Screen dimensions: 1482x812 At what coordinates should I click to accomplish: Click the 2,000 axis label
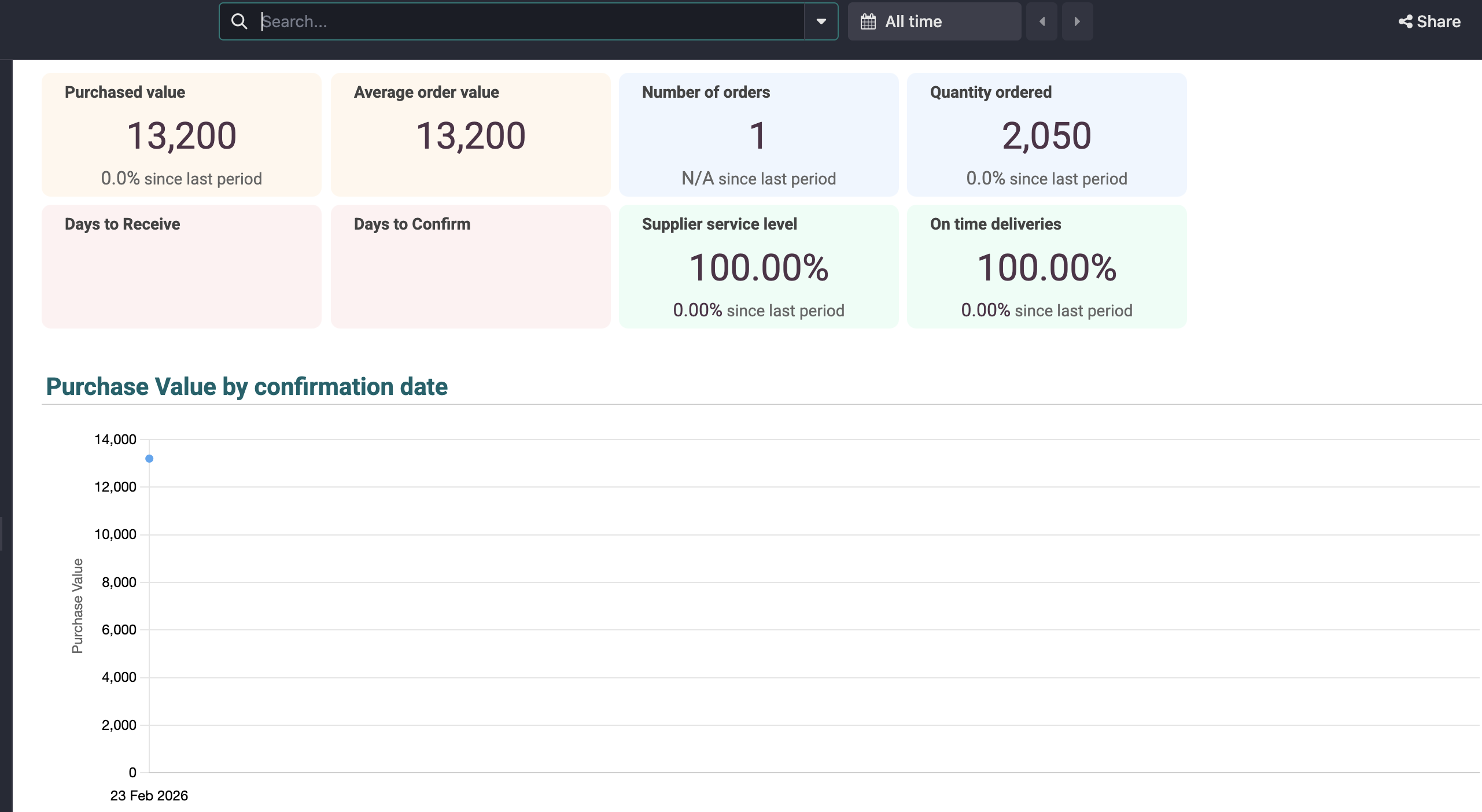119,725
